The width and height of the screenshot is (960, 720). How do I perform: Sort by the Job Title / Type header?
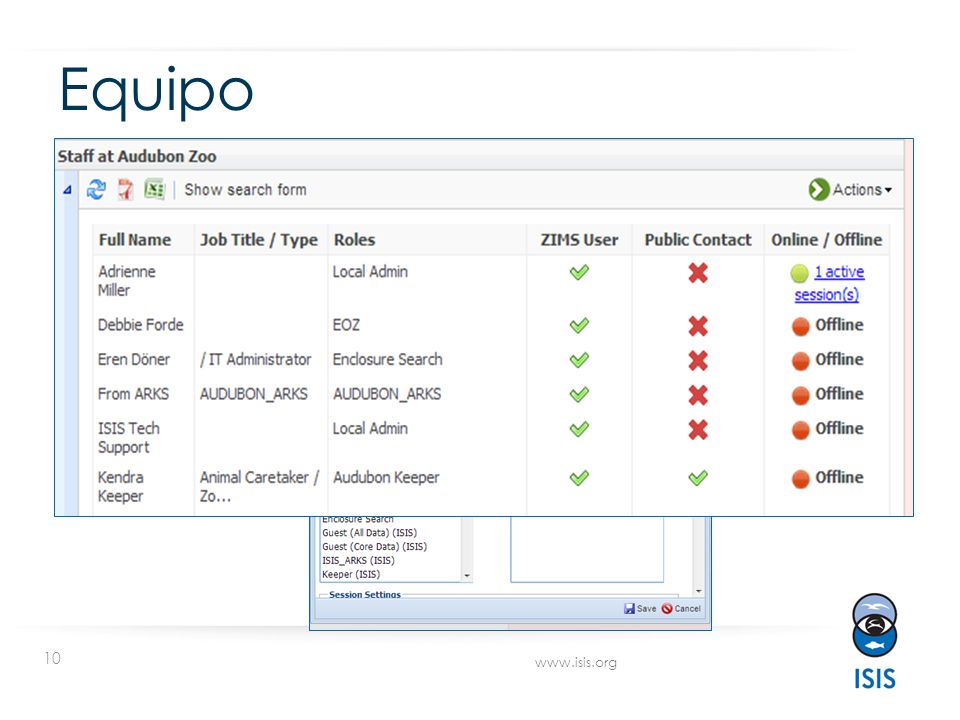(x=259, y=240)
